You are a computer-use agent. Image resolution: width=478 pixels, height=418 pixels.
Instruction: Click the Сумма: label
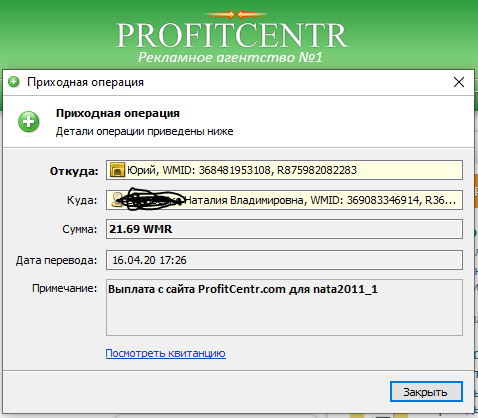79,229
